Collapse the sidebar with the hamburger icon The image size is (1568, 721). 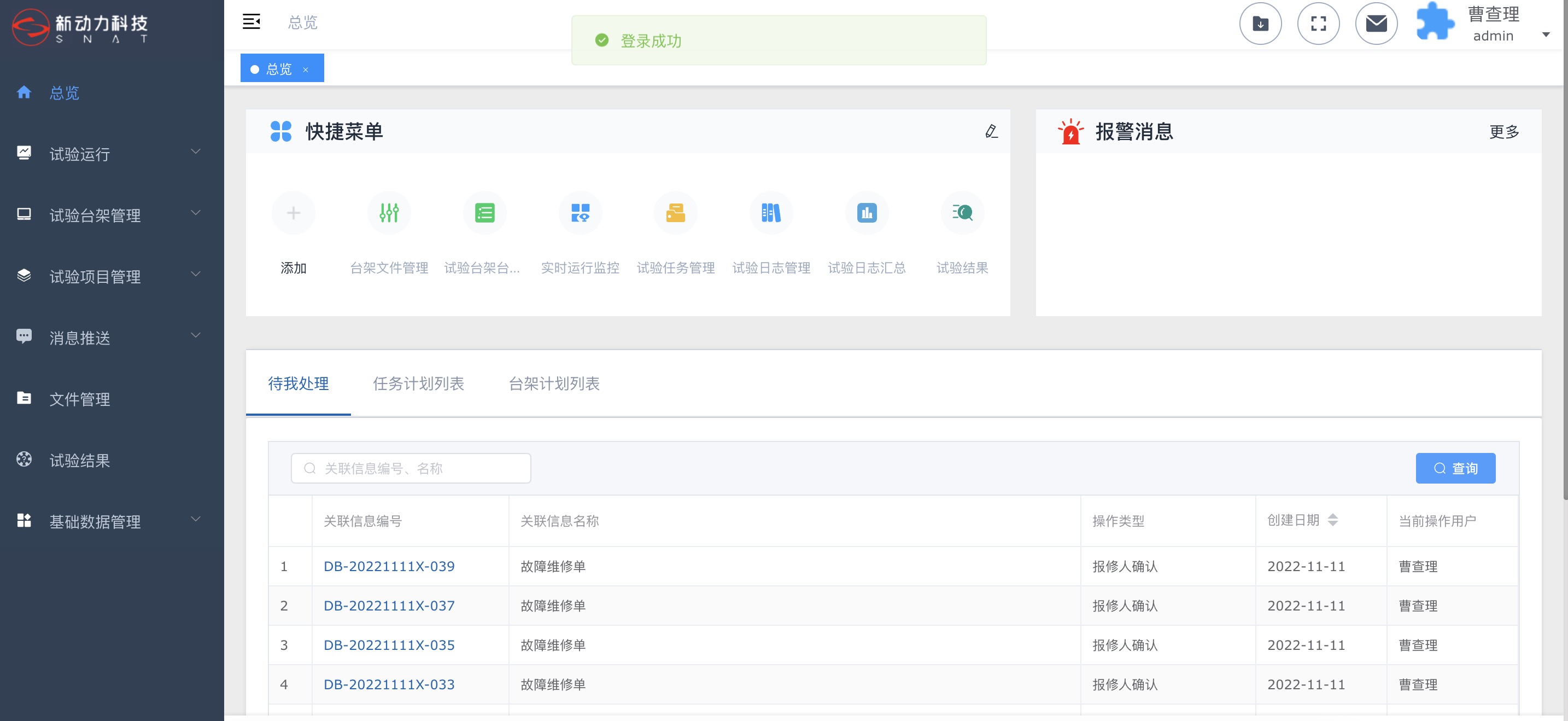[251, 22]
